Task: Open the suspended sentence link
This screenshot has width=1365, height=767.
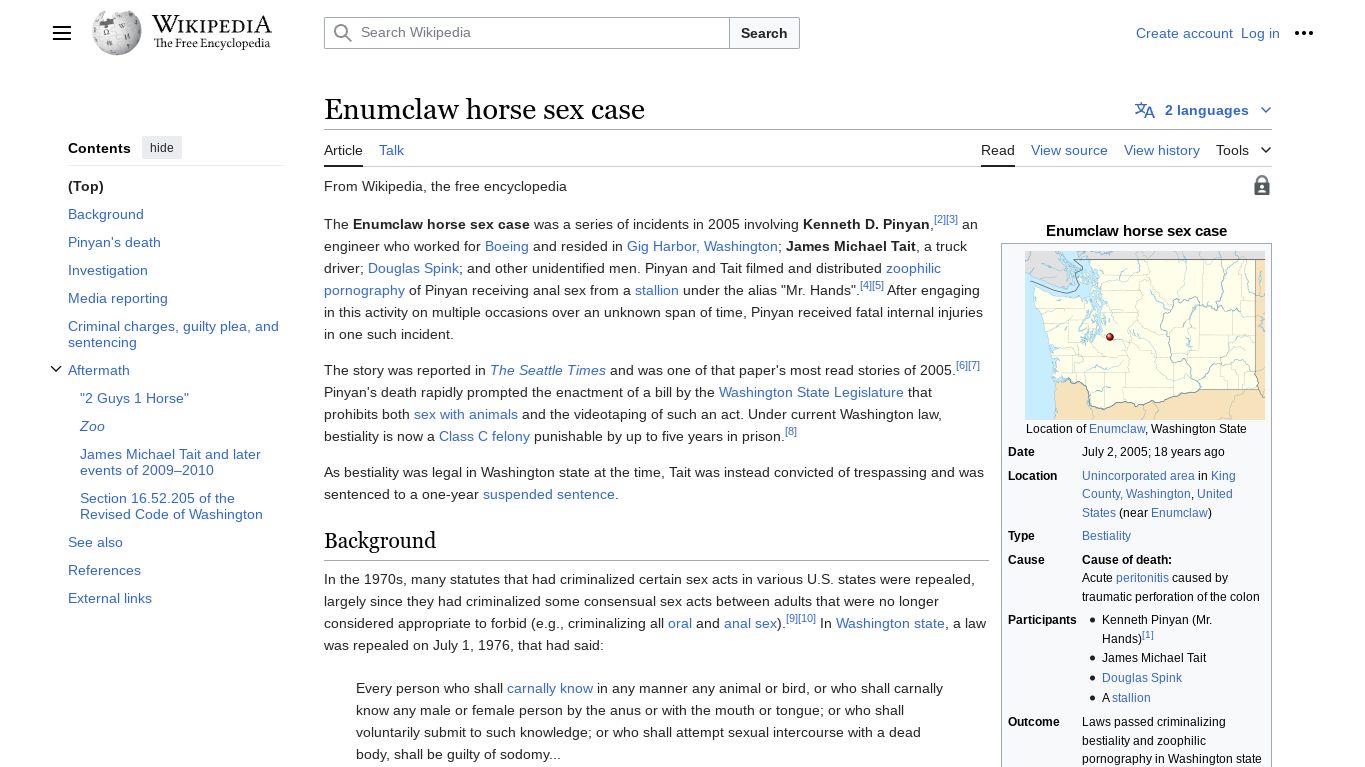Action: tap(549, 494)
